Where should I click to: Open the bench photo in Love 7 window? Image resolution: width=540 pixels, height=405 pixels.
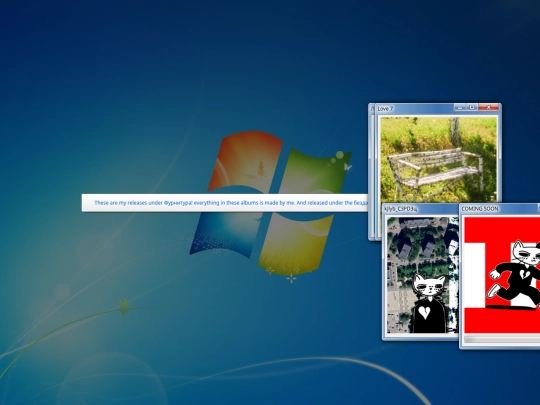point(438,159)
